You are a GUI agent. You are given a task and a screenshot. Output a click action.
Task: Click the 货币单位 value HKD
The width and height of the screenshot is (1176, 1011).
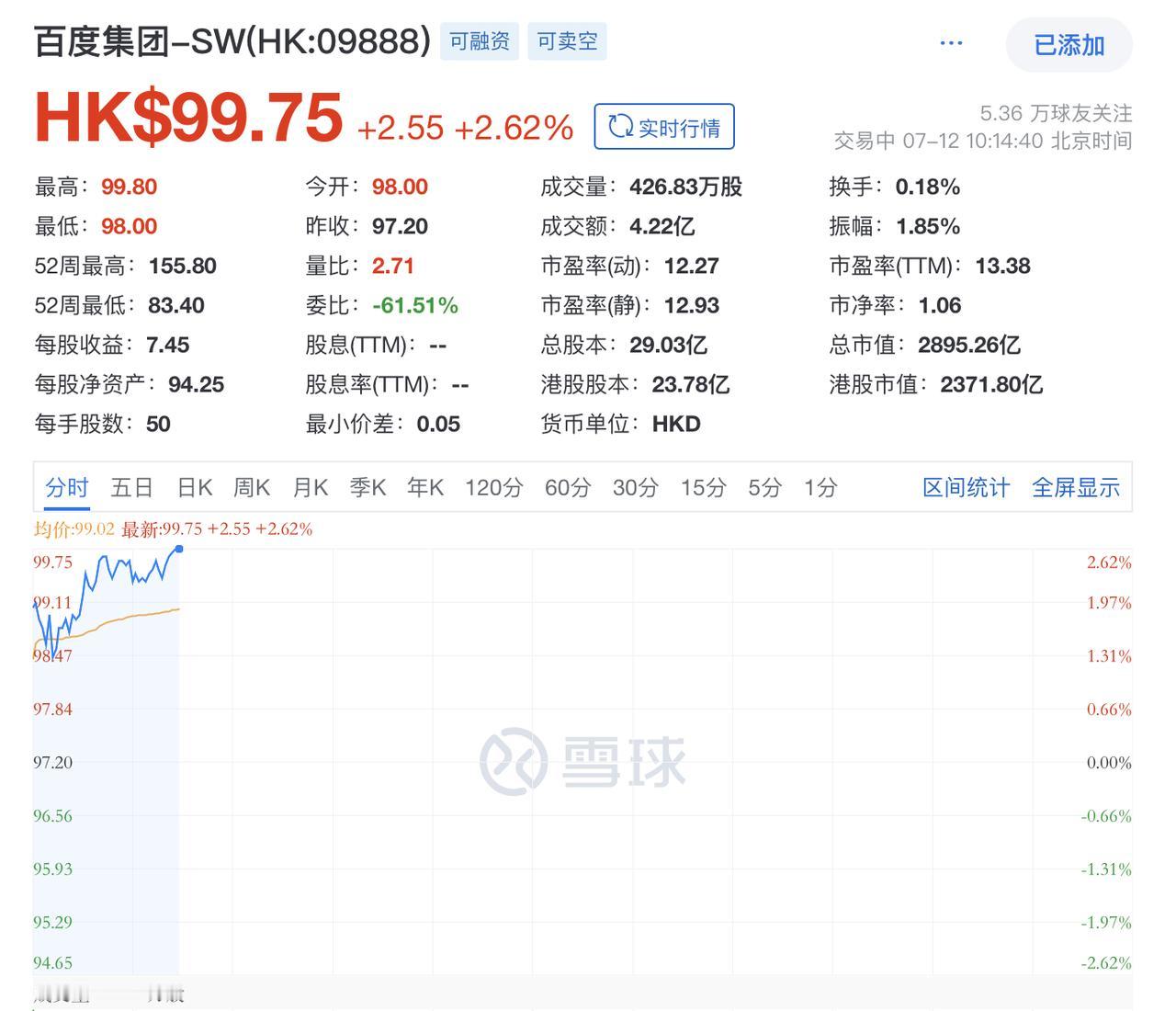[676, 424]
